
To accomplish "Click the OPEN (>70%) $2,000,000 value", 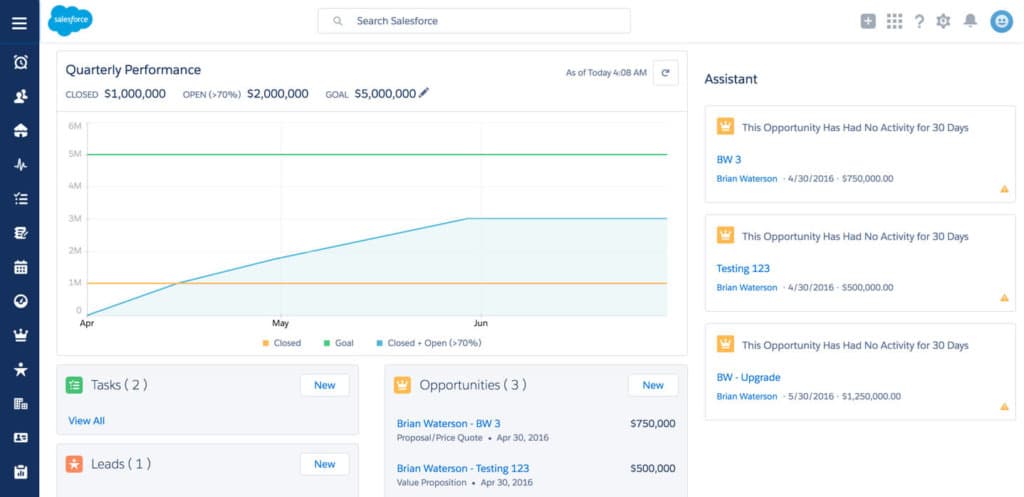I will 278,94.
